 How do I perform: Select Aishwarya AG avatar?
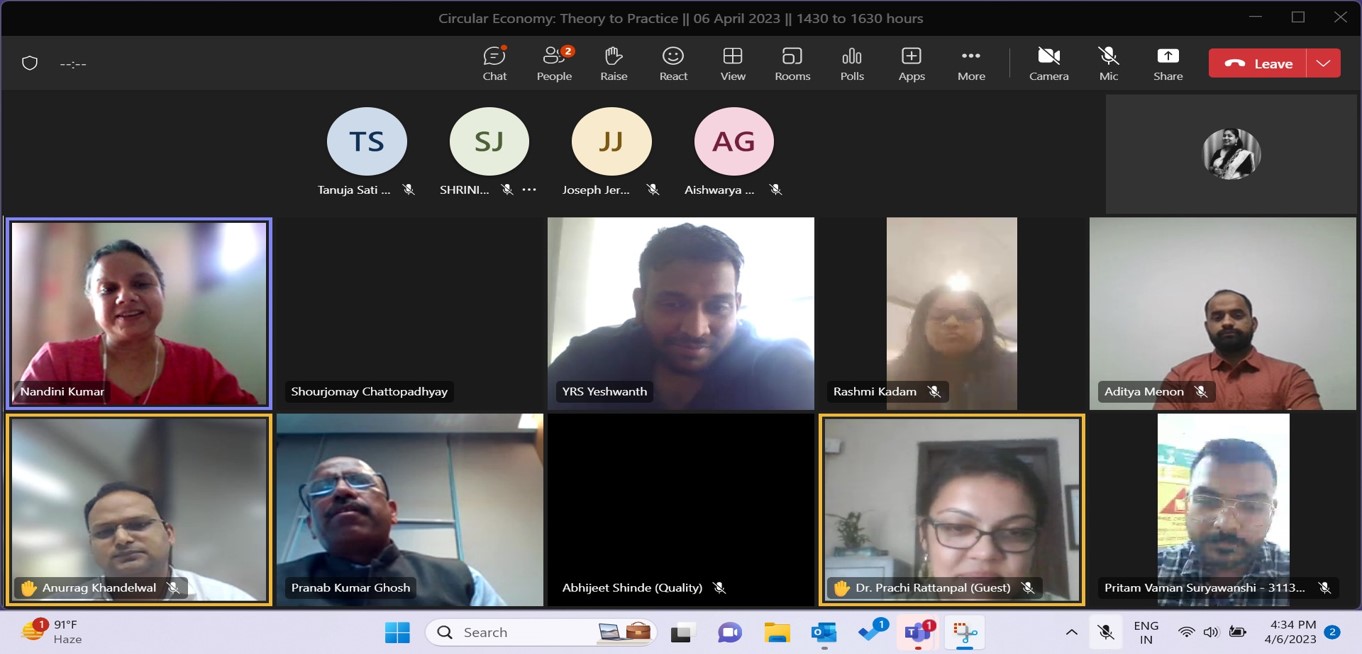734,141
